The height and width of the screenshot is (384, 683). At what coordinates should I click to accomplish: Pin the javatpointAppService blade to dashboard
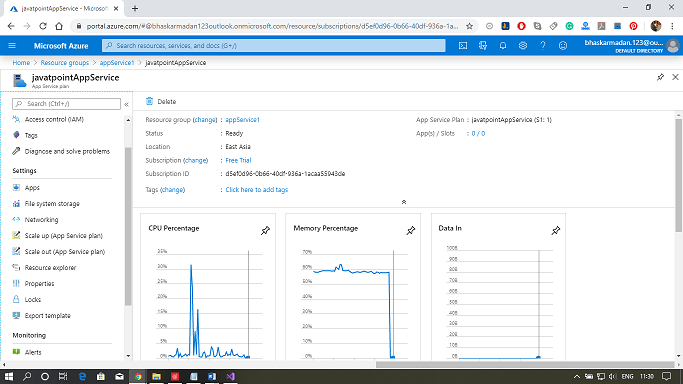(660, 77)
